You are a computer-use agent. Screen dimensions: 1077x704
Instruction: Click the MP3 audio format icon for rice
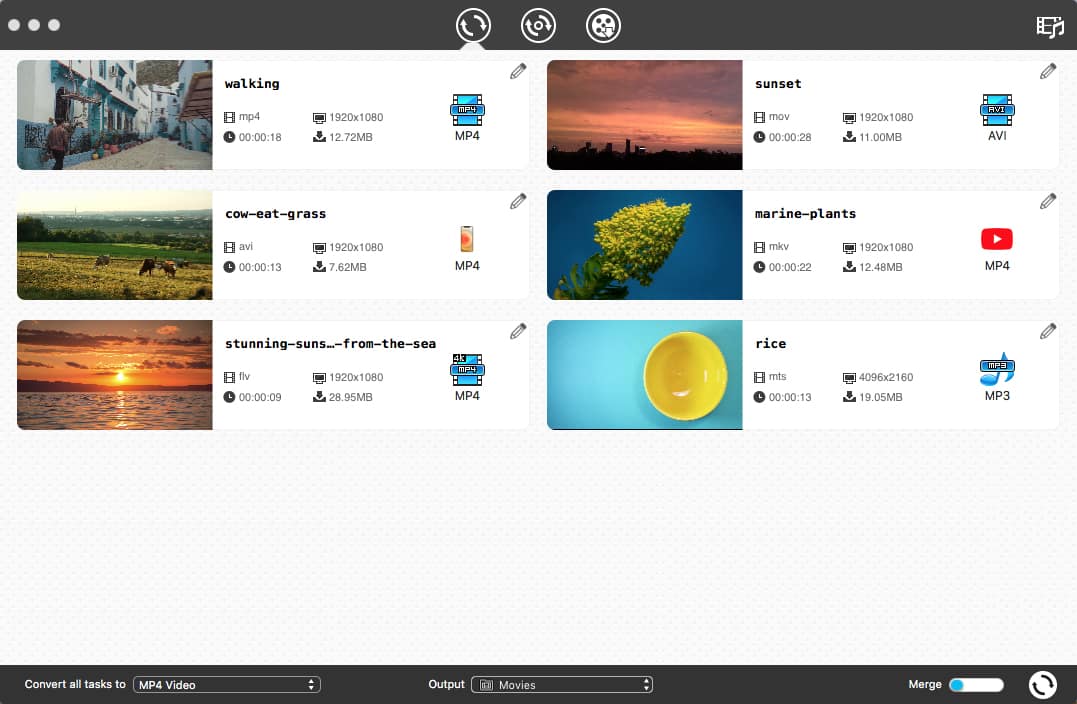pyautogui.click(x=997, y=370)
